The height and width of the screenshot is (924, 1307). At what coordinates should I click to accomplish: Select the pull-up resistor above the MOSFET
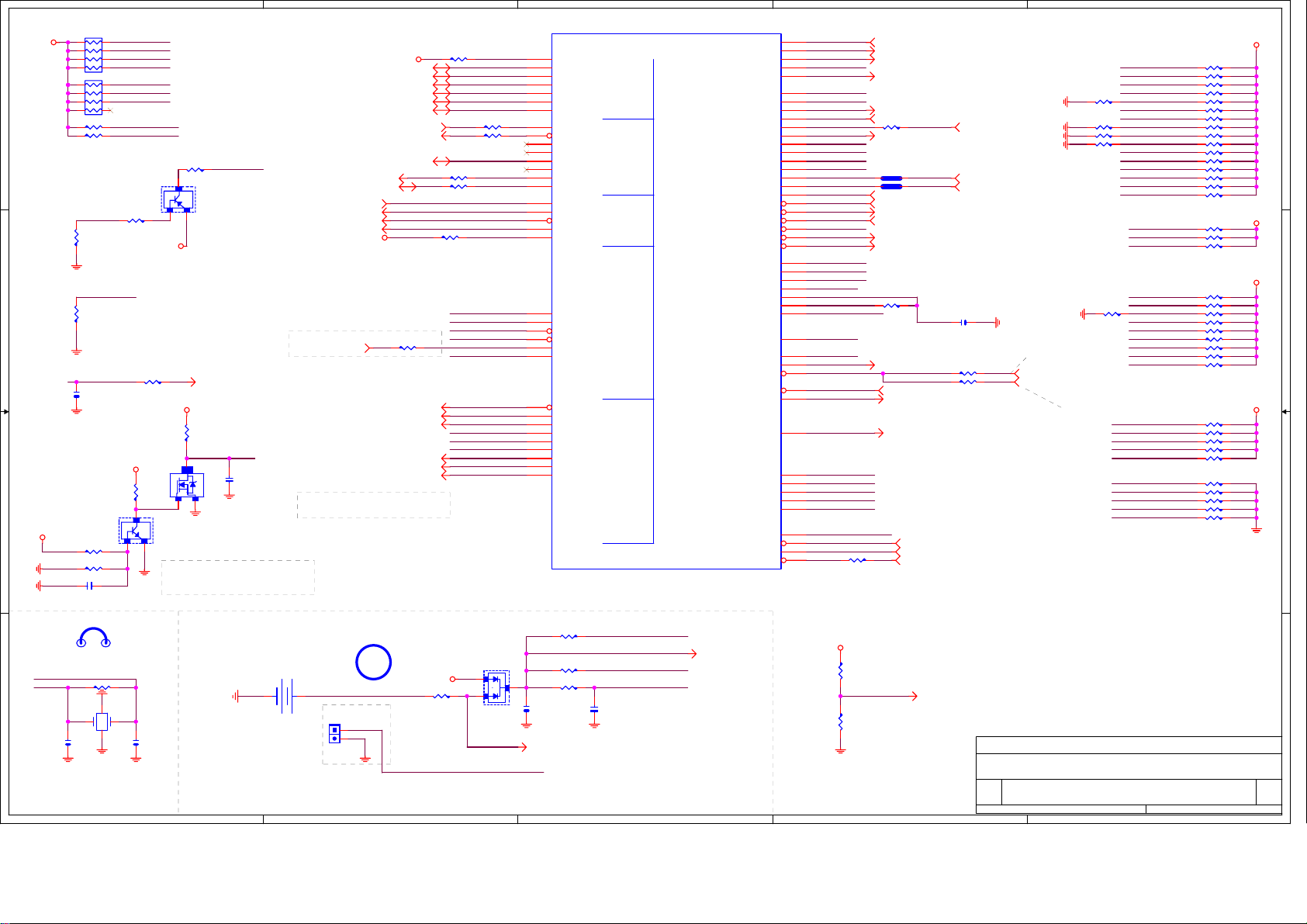187,433
